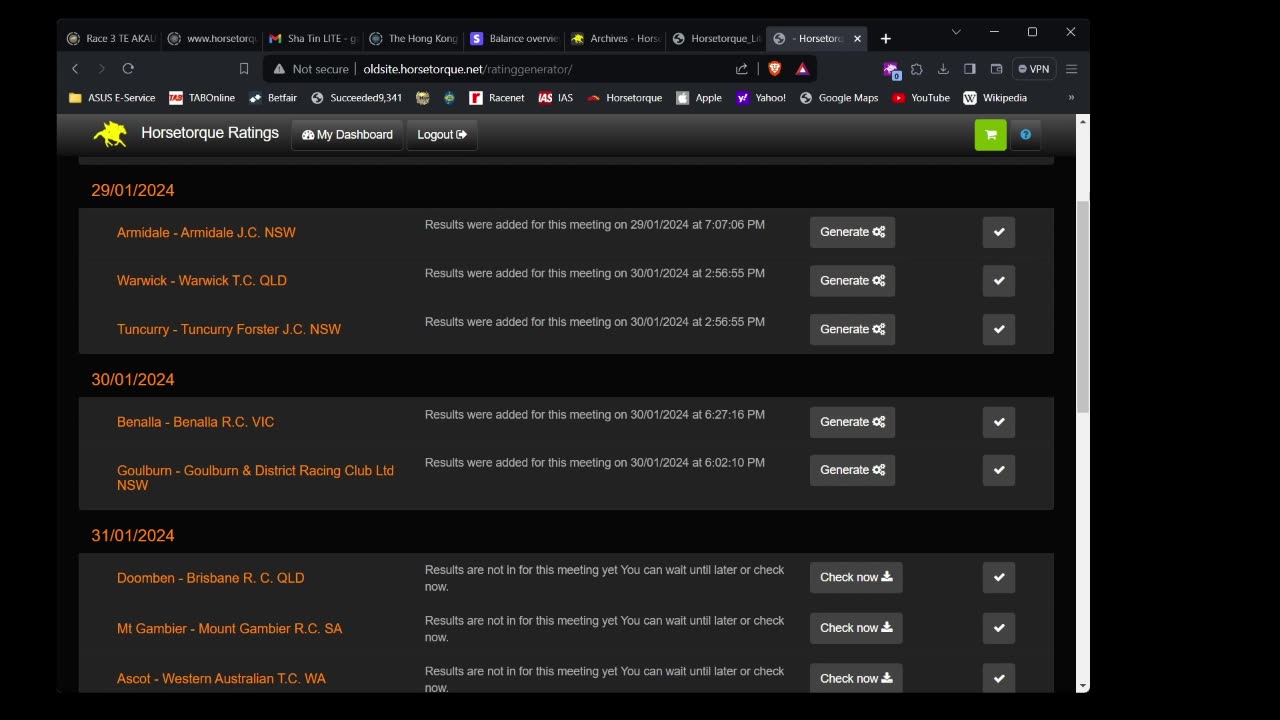Click the Brave shields lion icon
The image size is (1280, 720).
pos(774,69)
